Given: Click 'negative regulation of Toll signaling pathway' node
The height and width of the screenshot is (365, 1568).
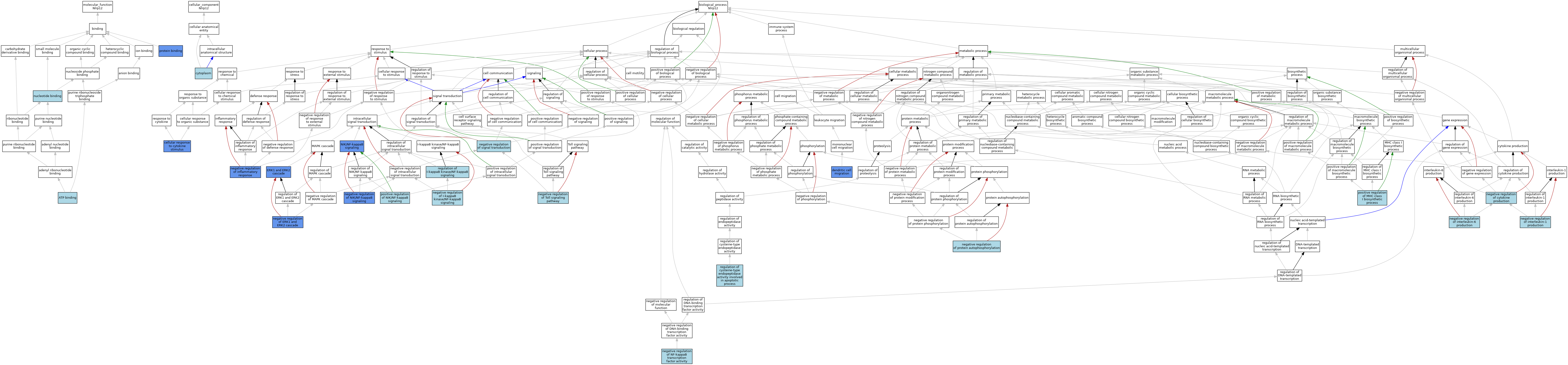Looking at the screenshot, I should [553, 197].
